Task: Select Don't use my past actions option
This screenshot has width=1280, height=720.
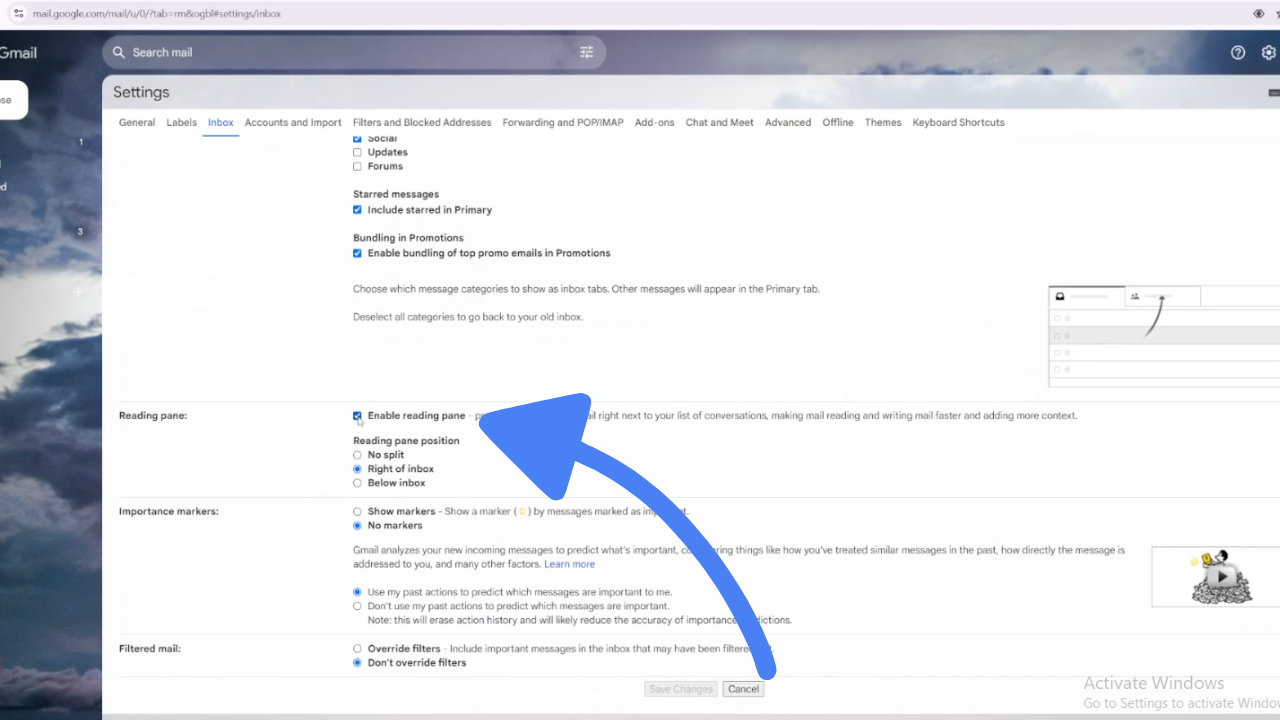Action: (357, 606)
